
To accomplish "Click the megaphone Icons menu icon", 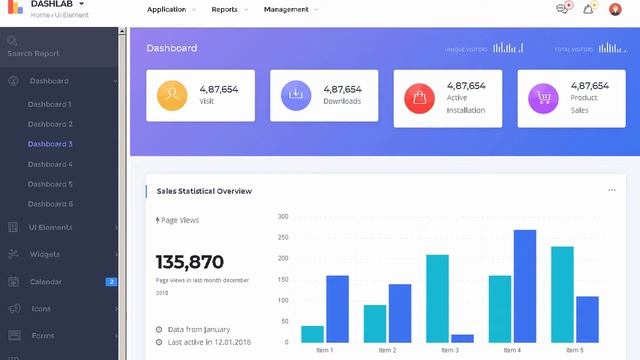I will (14, 309).
